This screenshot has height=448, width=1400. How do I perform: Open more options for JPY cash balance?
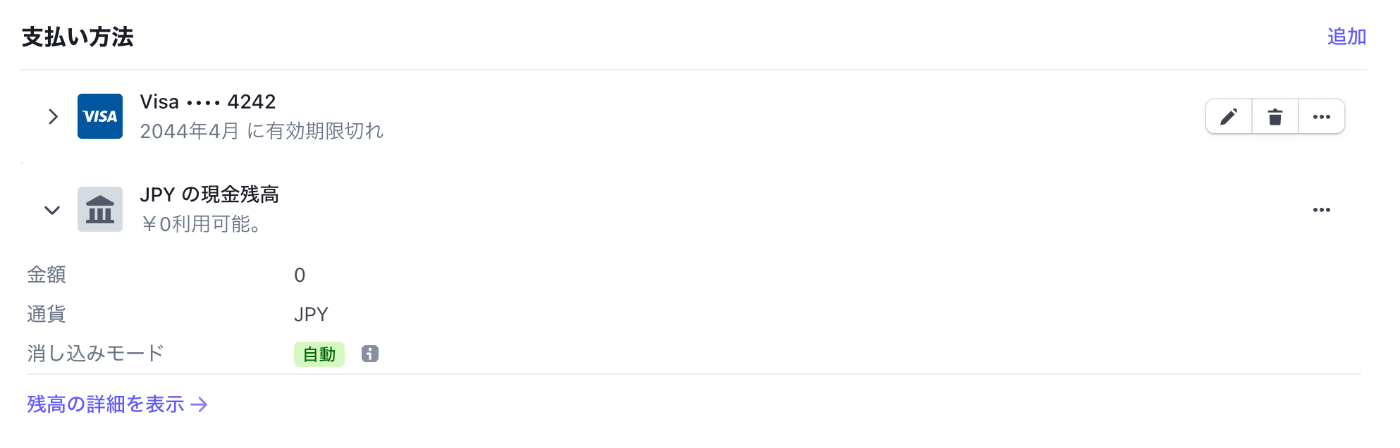1321,210
